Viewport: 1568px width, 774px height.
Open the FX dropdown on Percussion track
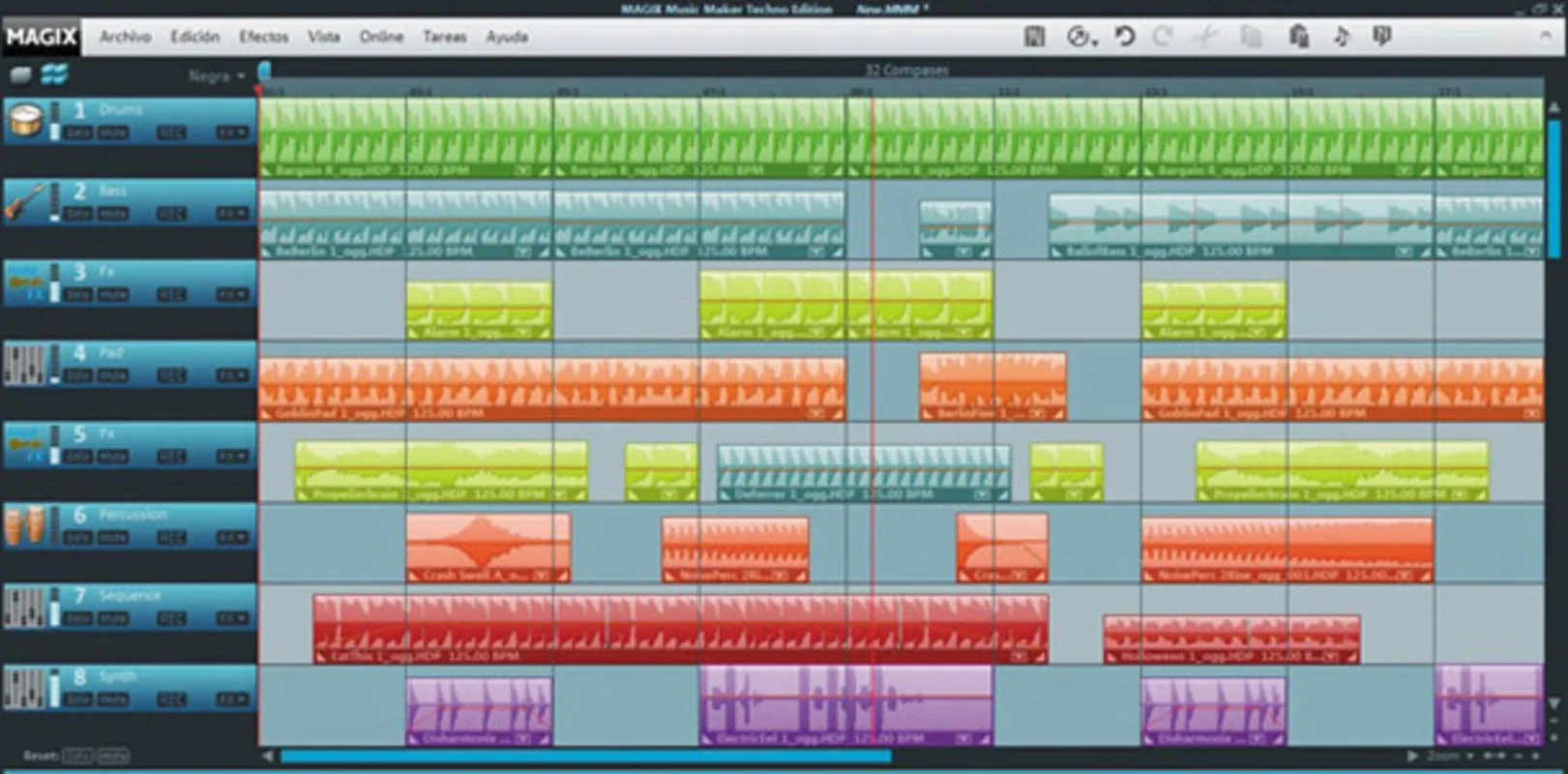click(232, 537)
